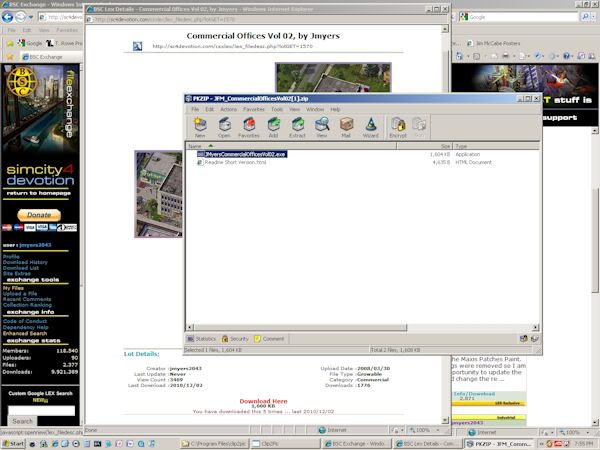Open Download History link in sidebar
This screenshot has height=450, width=600.
tap(25, 262)
